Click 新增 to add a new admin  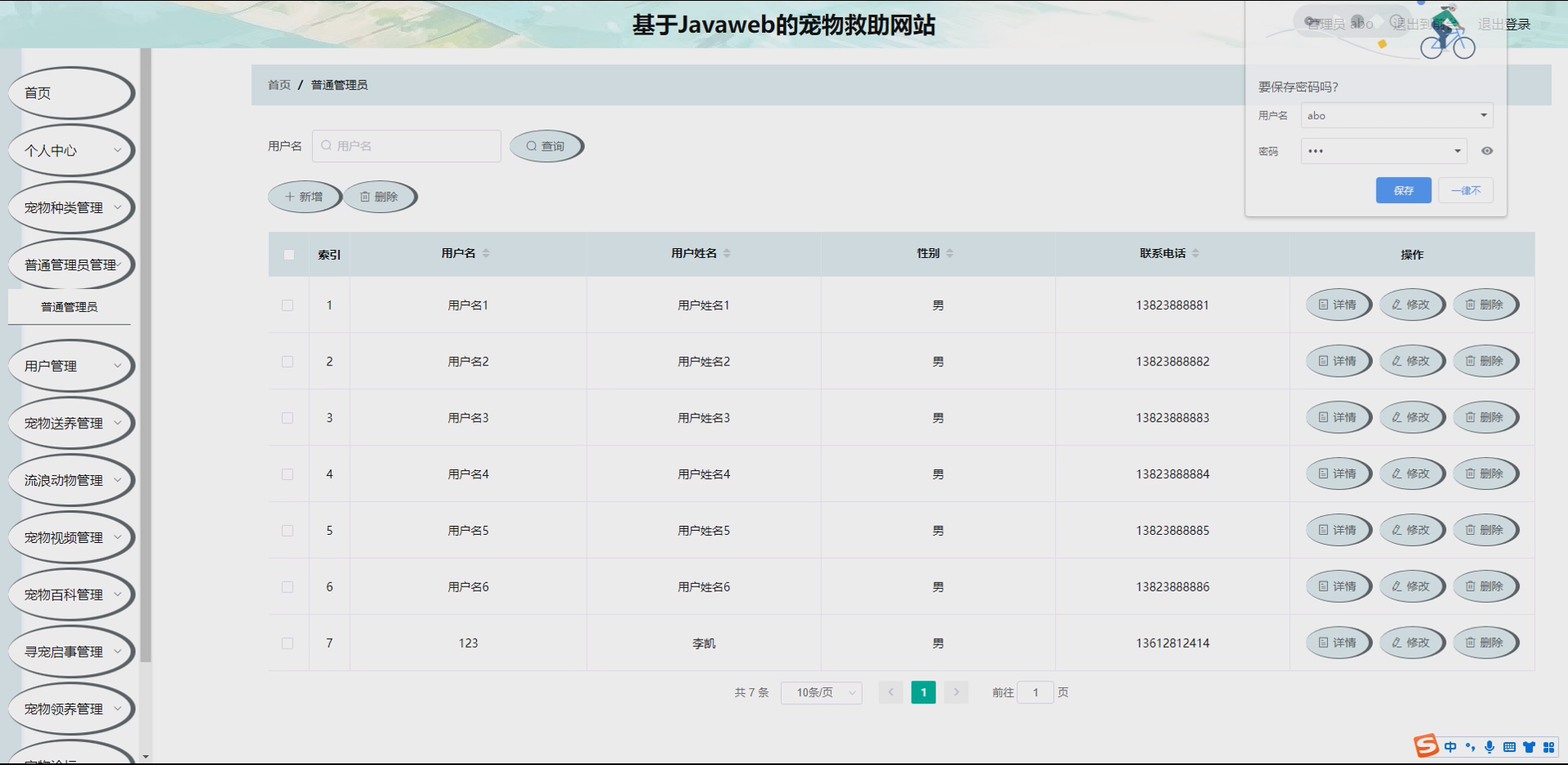tap(304, 196)
